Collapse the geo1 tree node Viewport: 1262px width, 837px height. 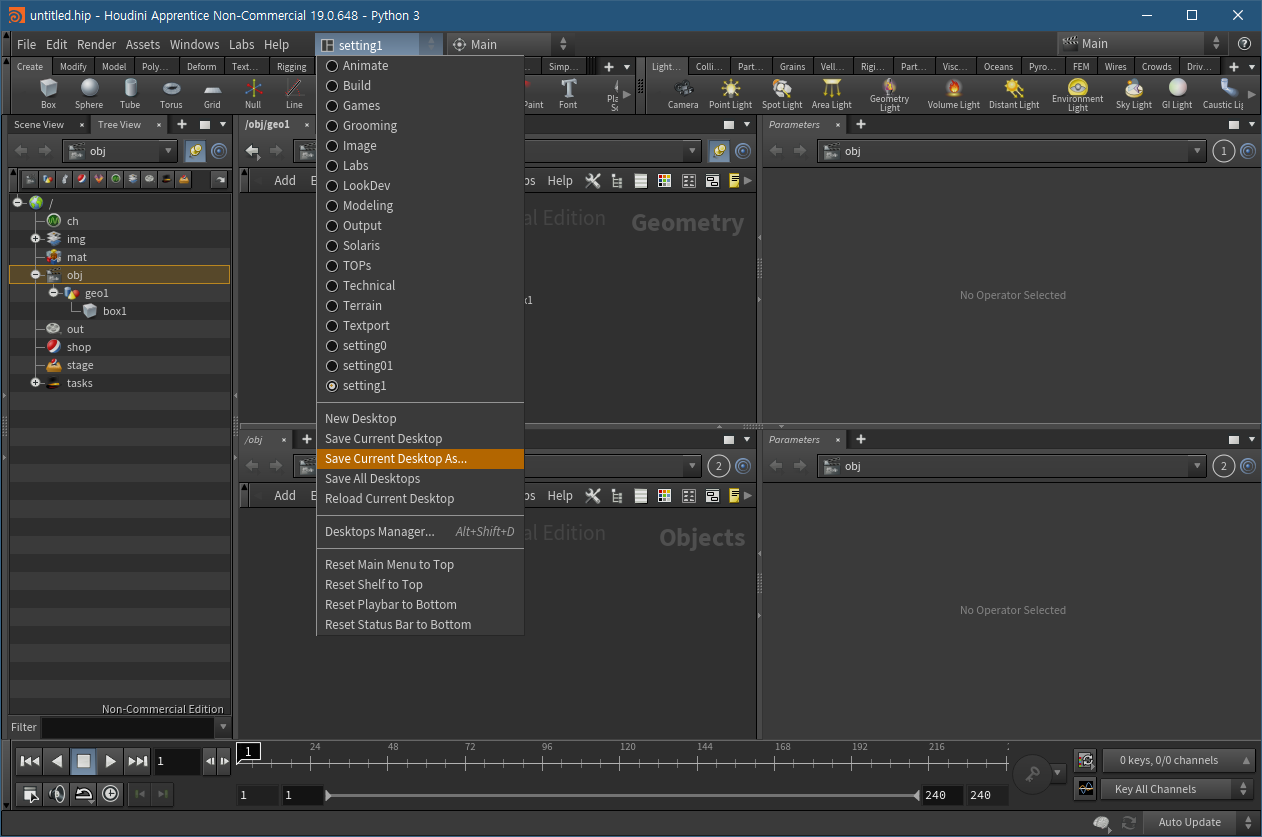(x=53, y=293)
